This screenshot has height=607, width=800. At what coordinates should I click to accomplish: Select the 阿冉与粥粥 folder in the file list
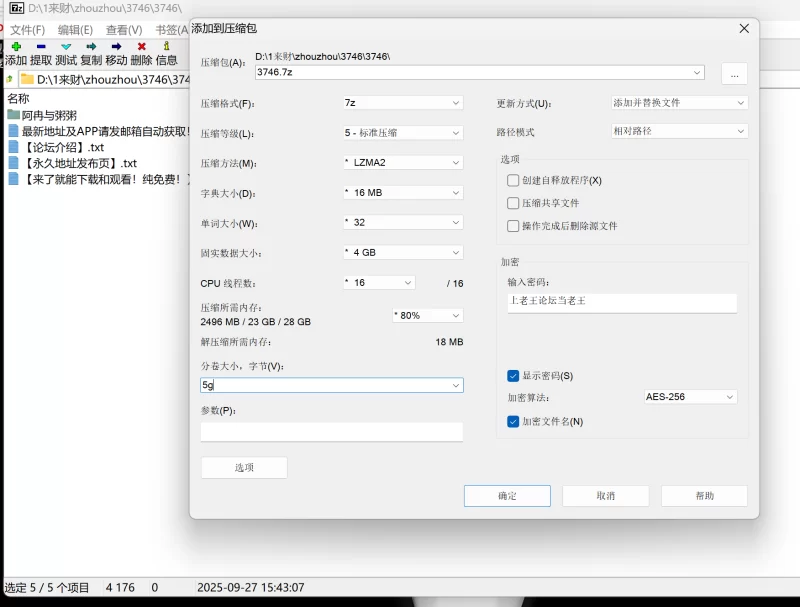49,115
